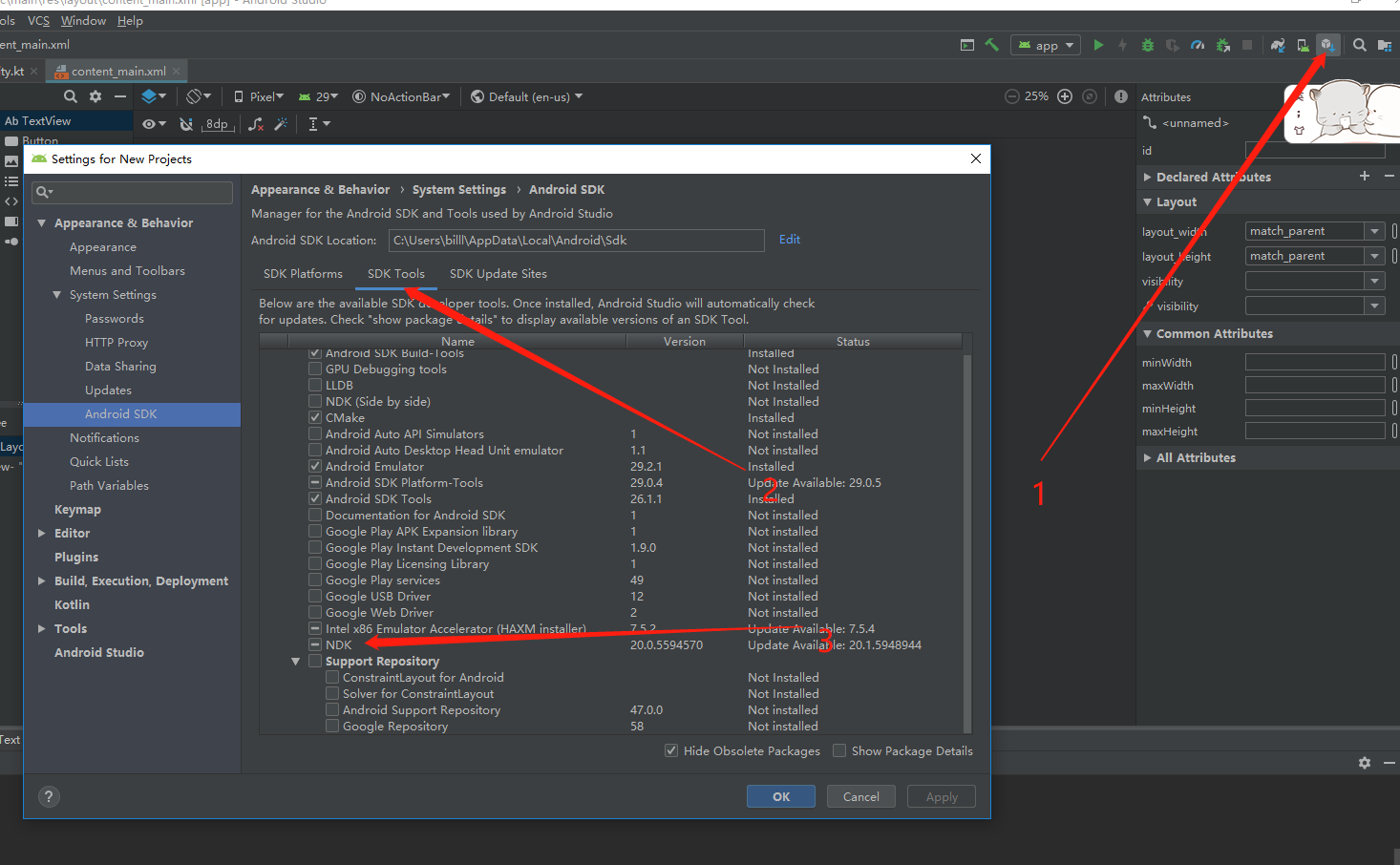Enable Show Package Details checkbox
Image resolution: width=1400 pixels, height=865 pixels.
[x=839, y=750]
